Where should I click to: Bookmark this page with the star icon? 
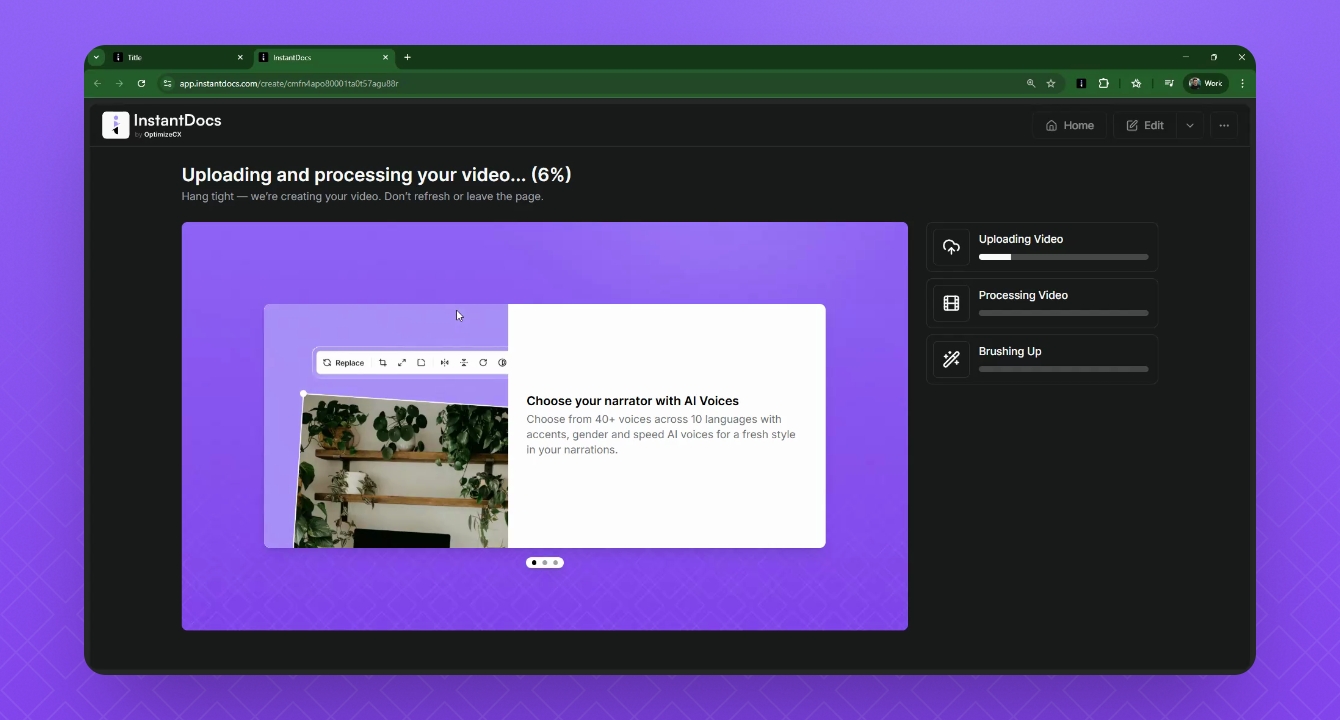pyautogui.click(x=1051, y=84)
